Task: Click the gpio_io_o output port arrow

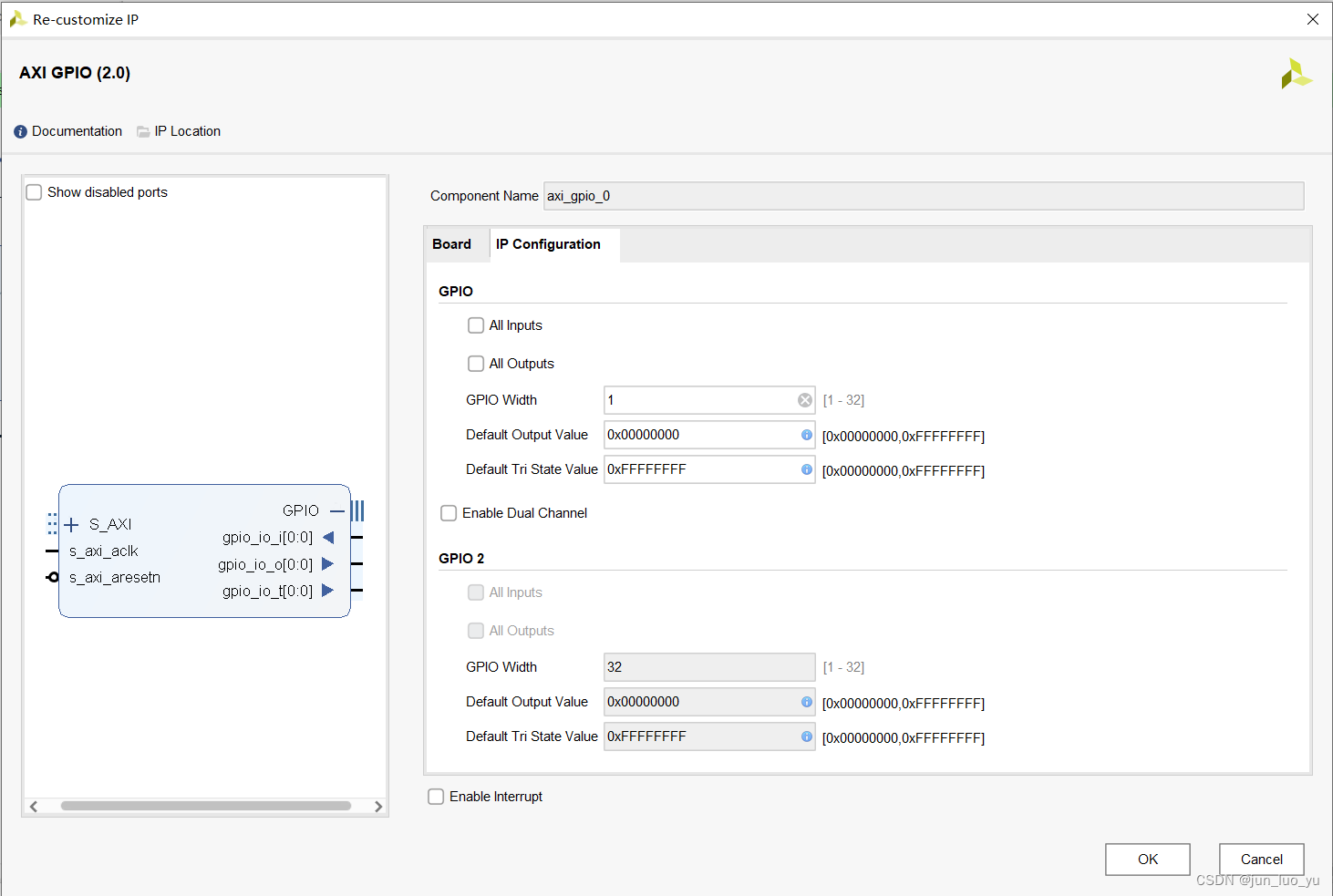Action: pyautogui.click(x=328, y=564)
